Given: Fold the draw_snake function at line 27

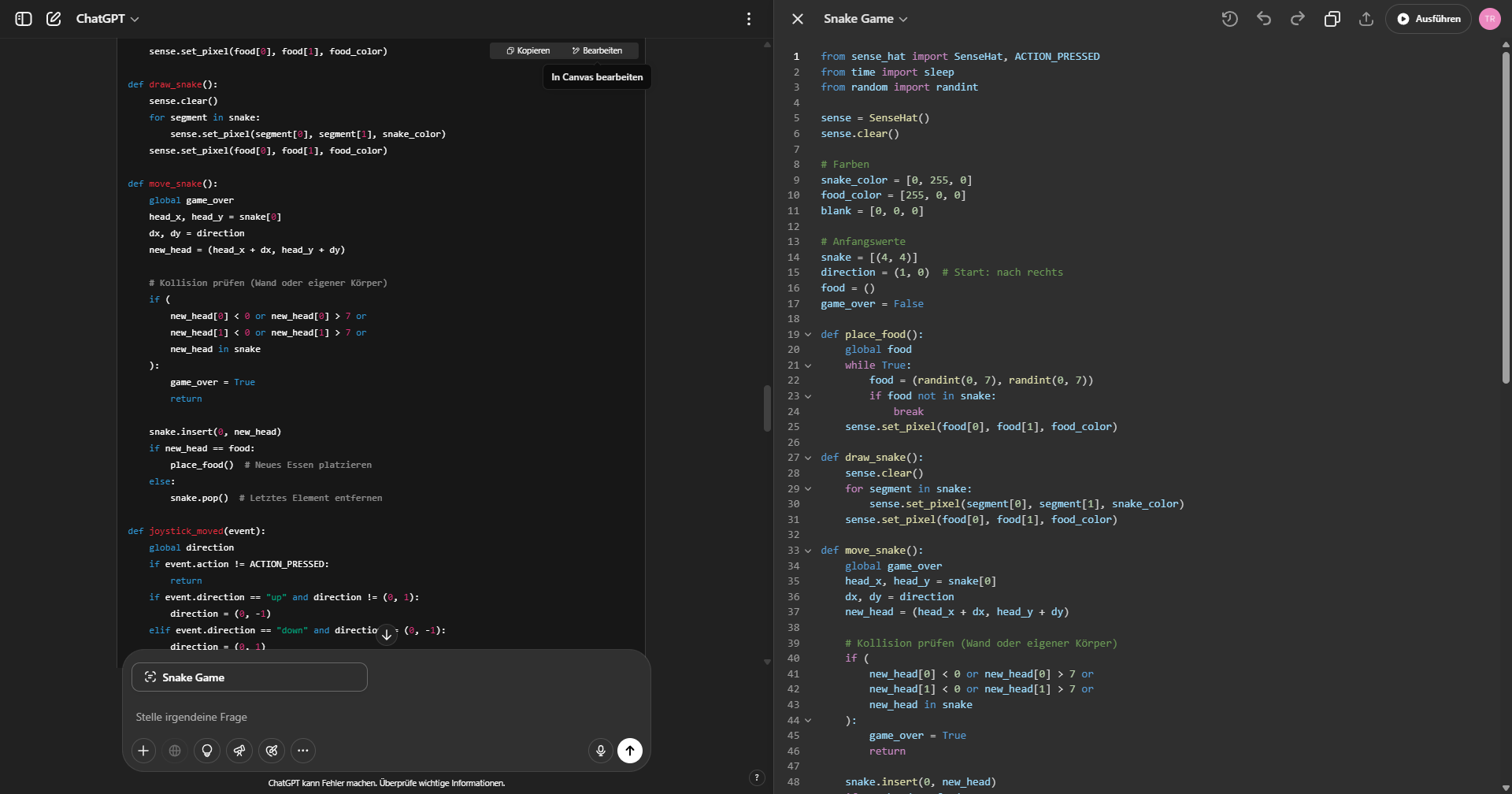Looking at the screenshot, I should [x=808, y=458].
